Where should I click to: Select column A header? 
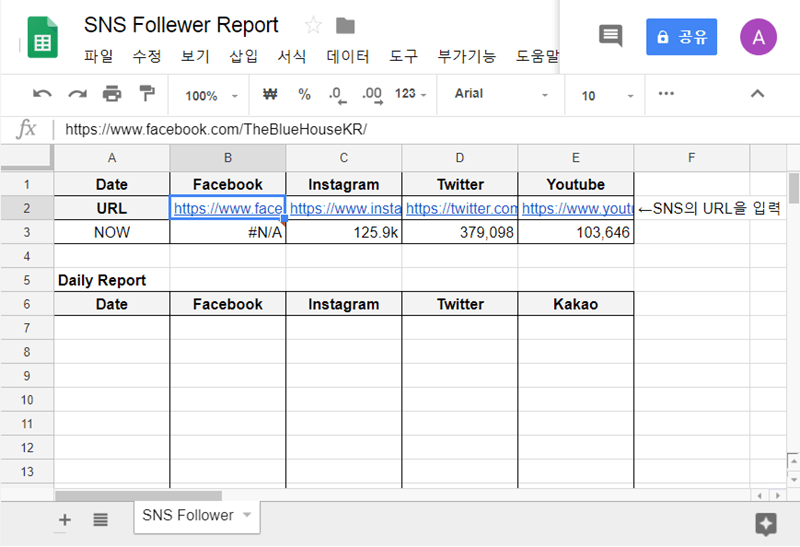point(112,158)
